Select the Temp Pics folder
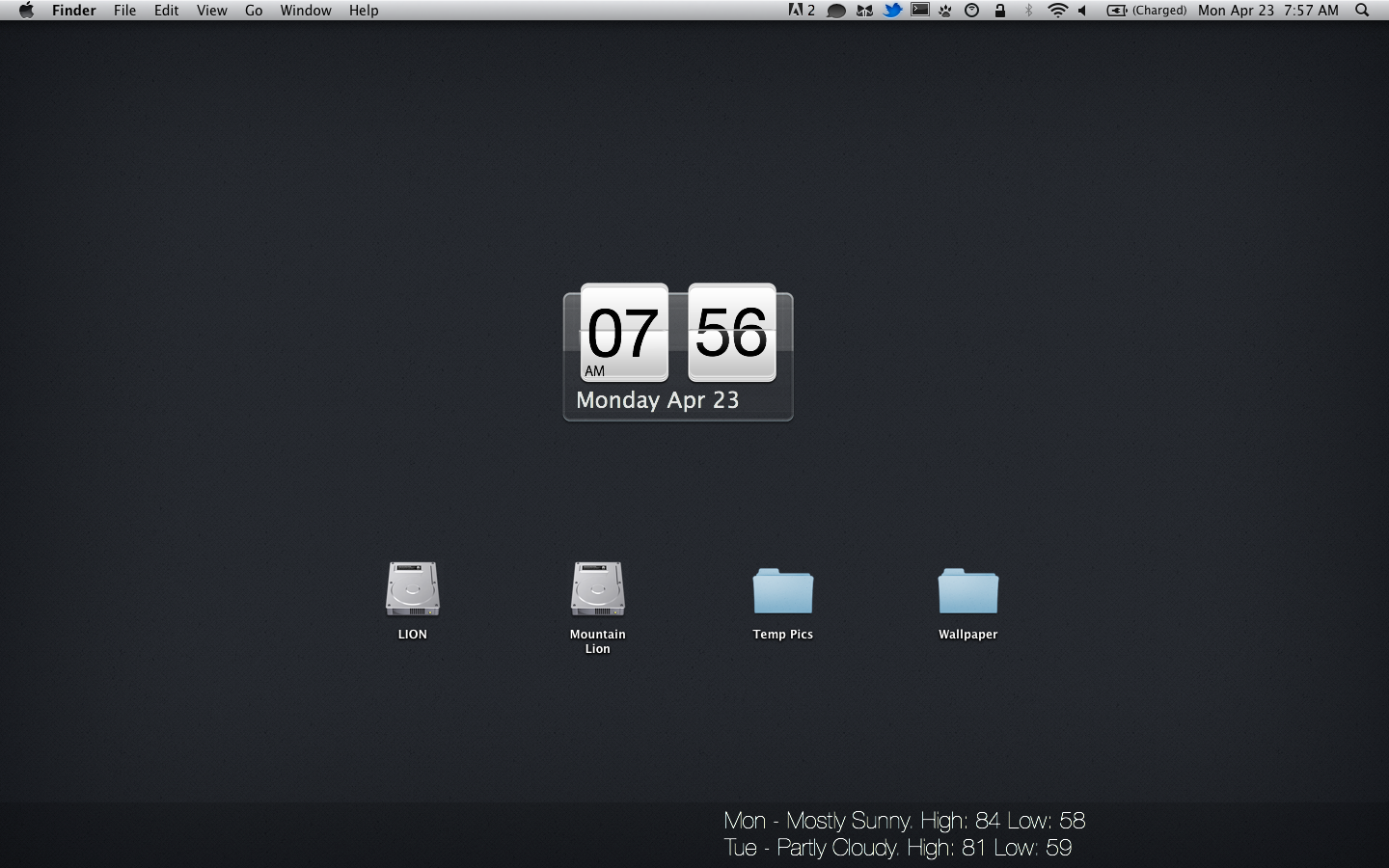The height and width of the screenshot is (868, 1389). click(783, 590)
